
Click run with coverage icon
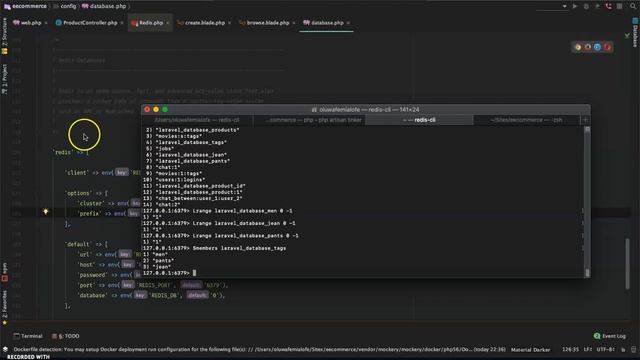click(x=597, y=6)
